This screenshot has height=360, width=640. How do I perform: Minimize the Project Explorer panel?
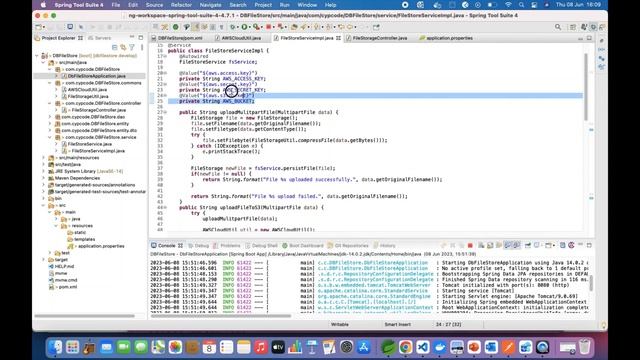[x=132, y=38]
